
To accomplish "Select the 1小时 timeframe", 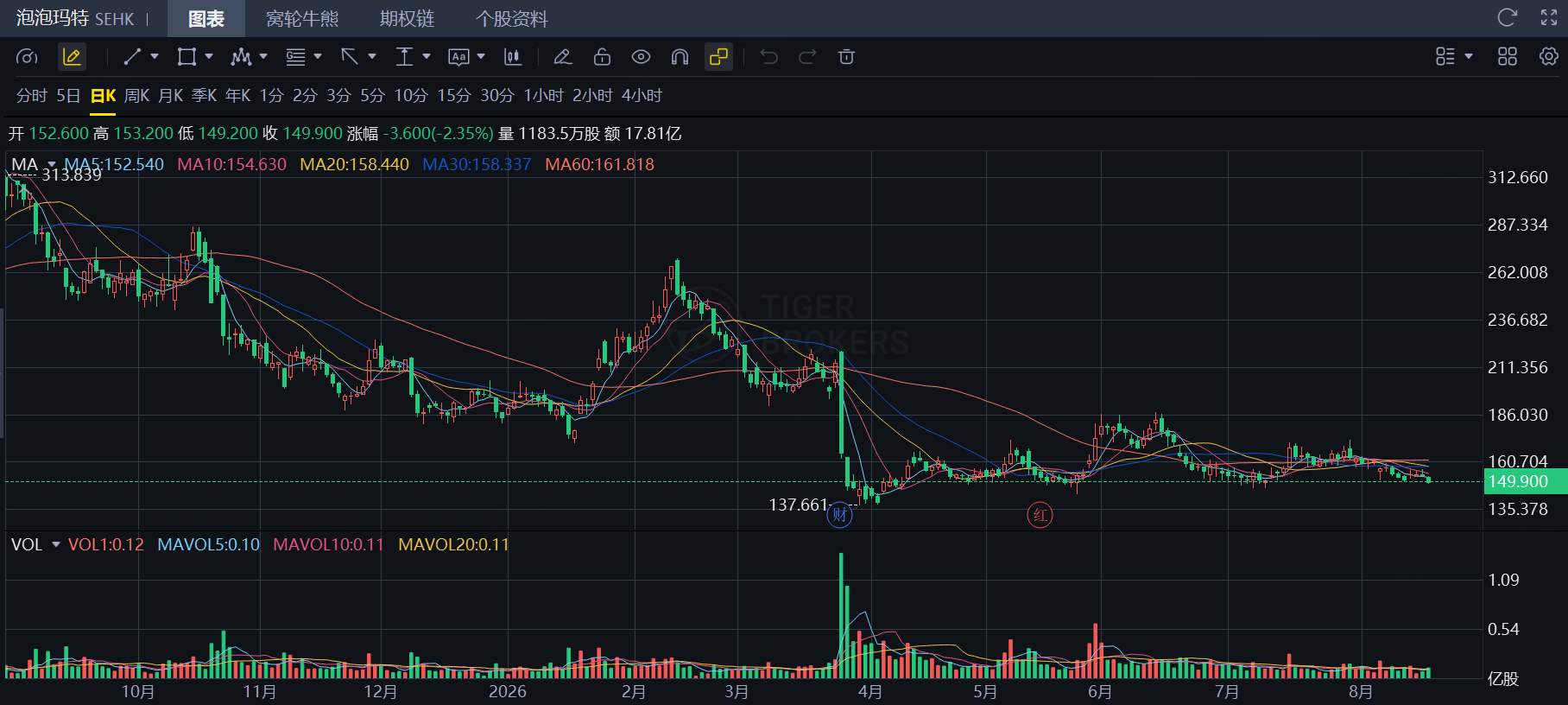I will pyautogui.click(x=544, y=96).
